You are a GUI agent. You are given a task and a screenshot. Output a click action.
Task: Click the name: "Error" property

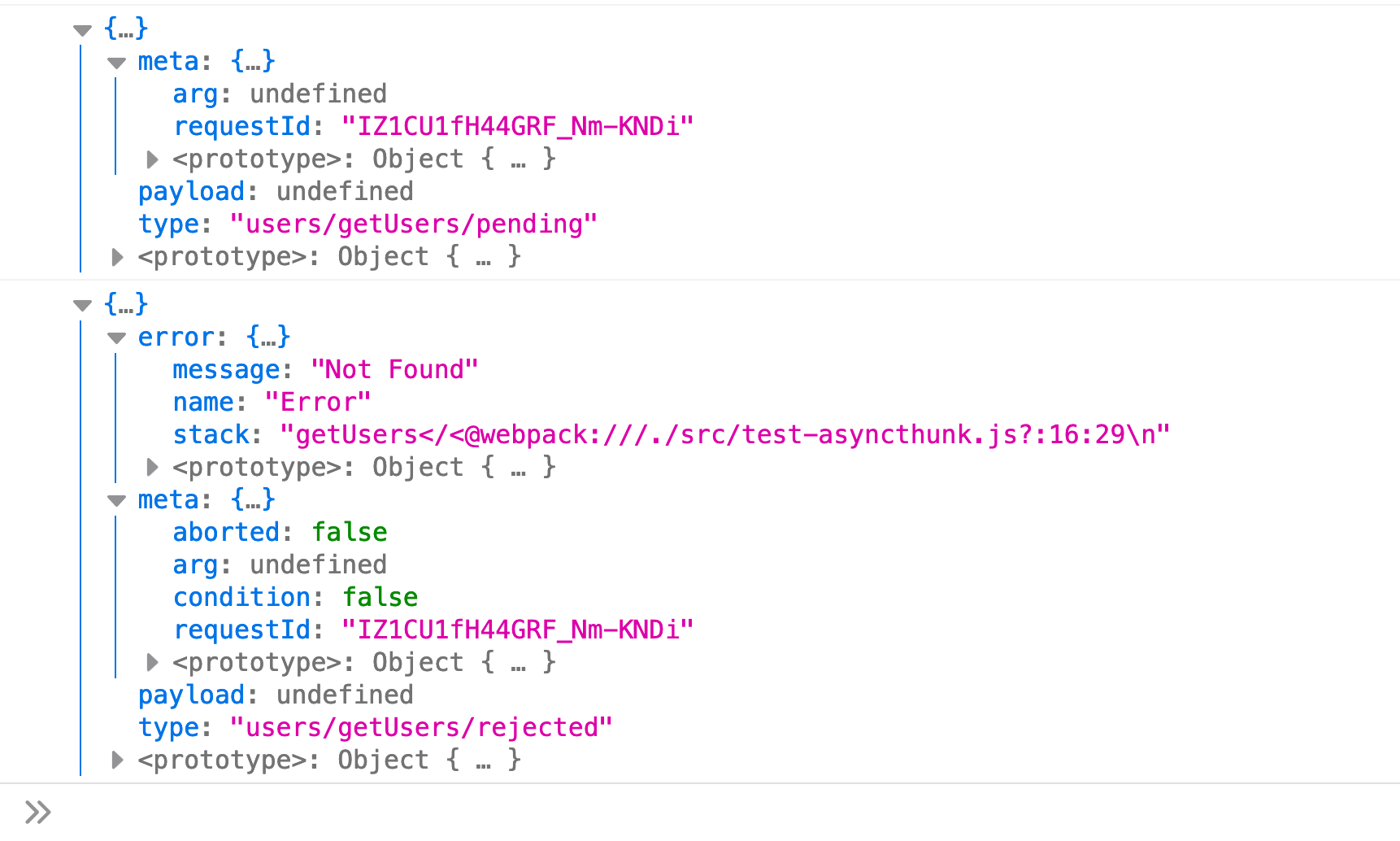click(x=272, y=403)
